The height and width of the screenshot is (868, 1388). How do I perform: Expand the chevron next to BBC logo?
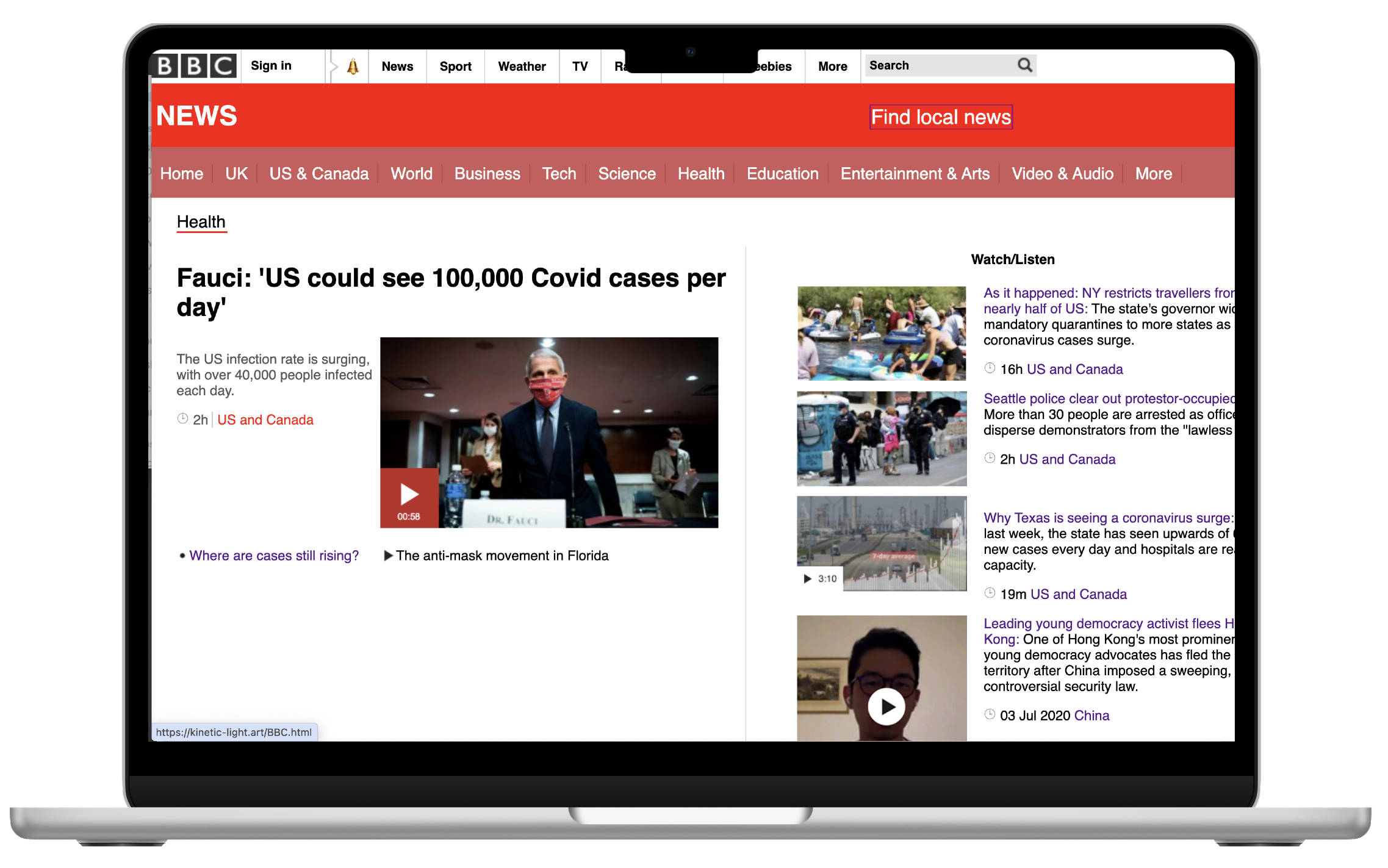[334, 66]
